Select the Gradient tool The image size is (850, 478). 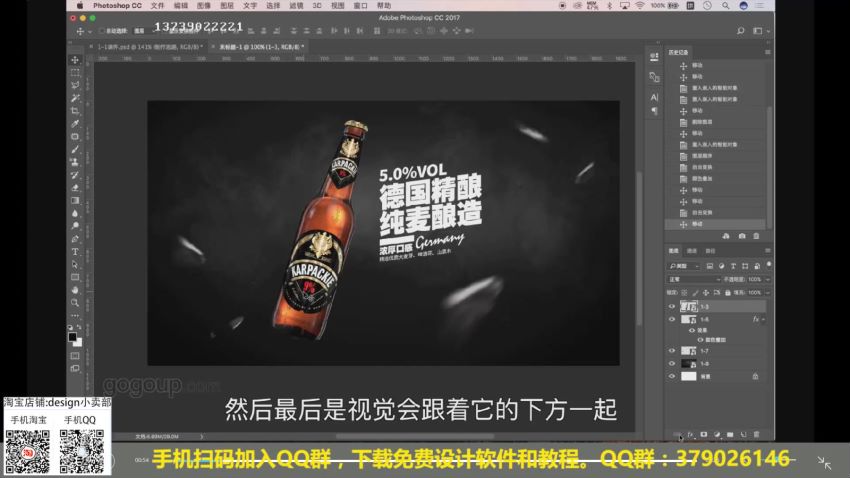point(75,201)
